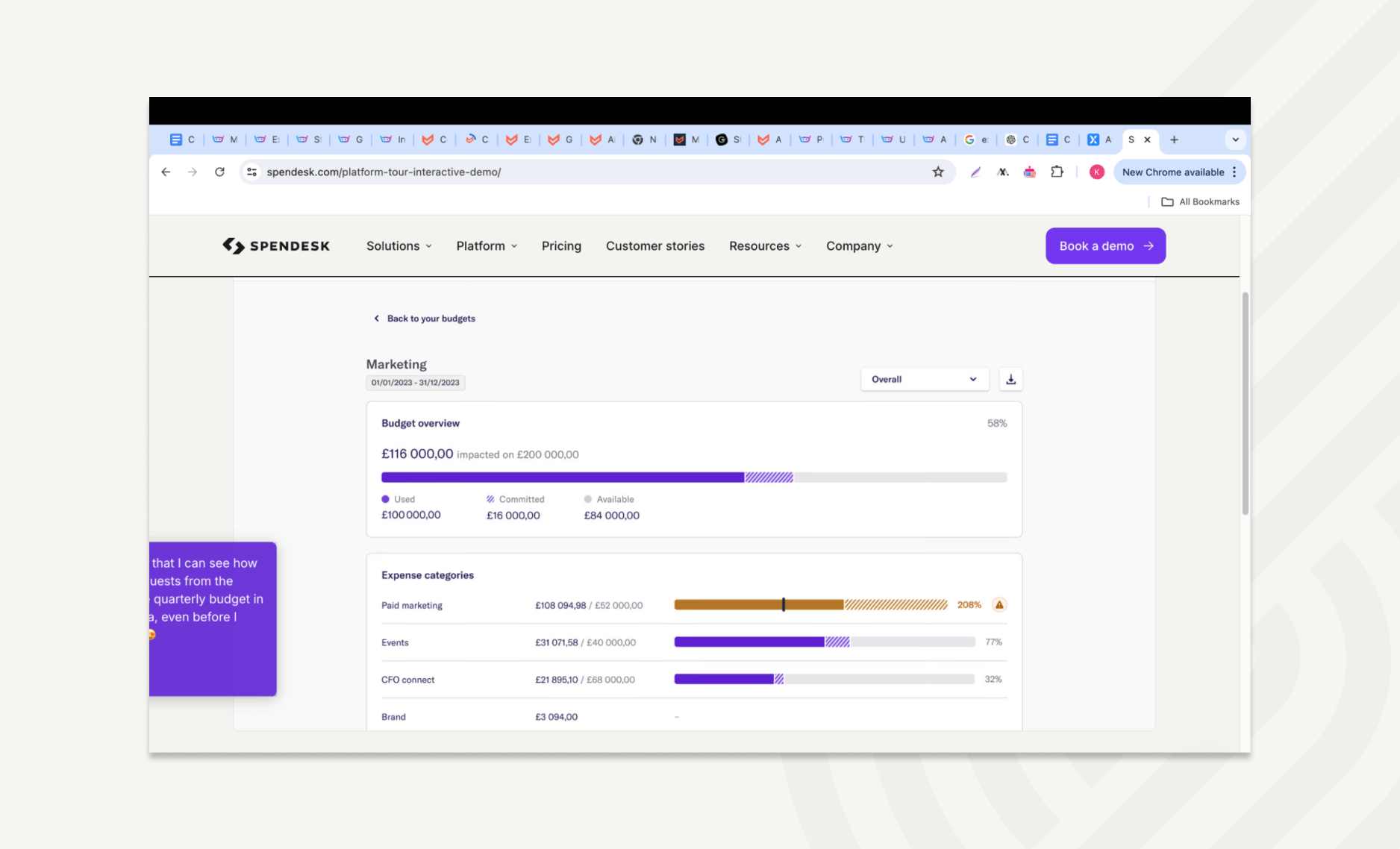
Task: Close the active Spendesk tab
Action: tap(1148, 140)
